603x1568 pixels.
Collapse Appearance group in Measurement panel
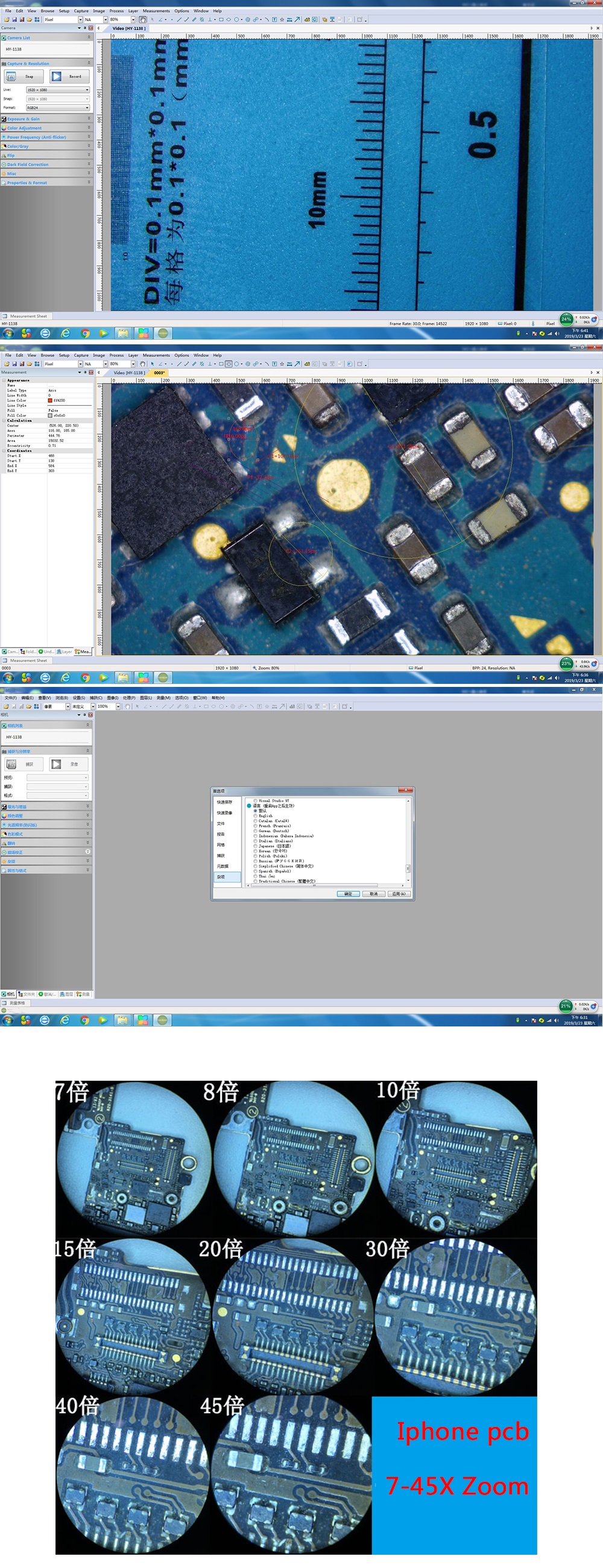[4, 381]
